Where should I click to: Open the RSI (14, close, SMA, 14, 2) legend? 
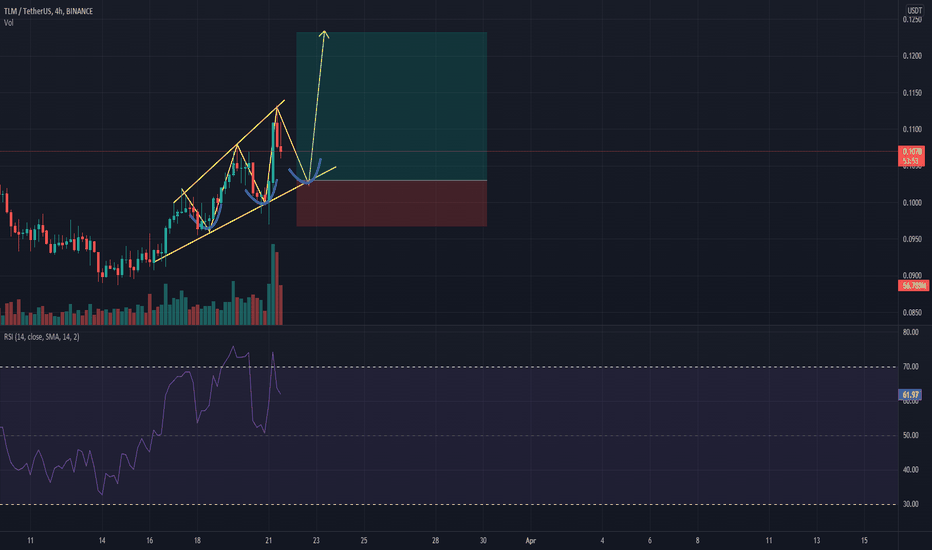pos(42,337)
